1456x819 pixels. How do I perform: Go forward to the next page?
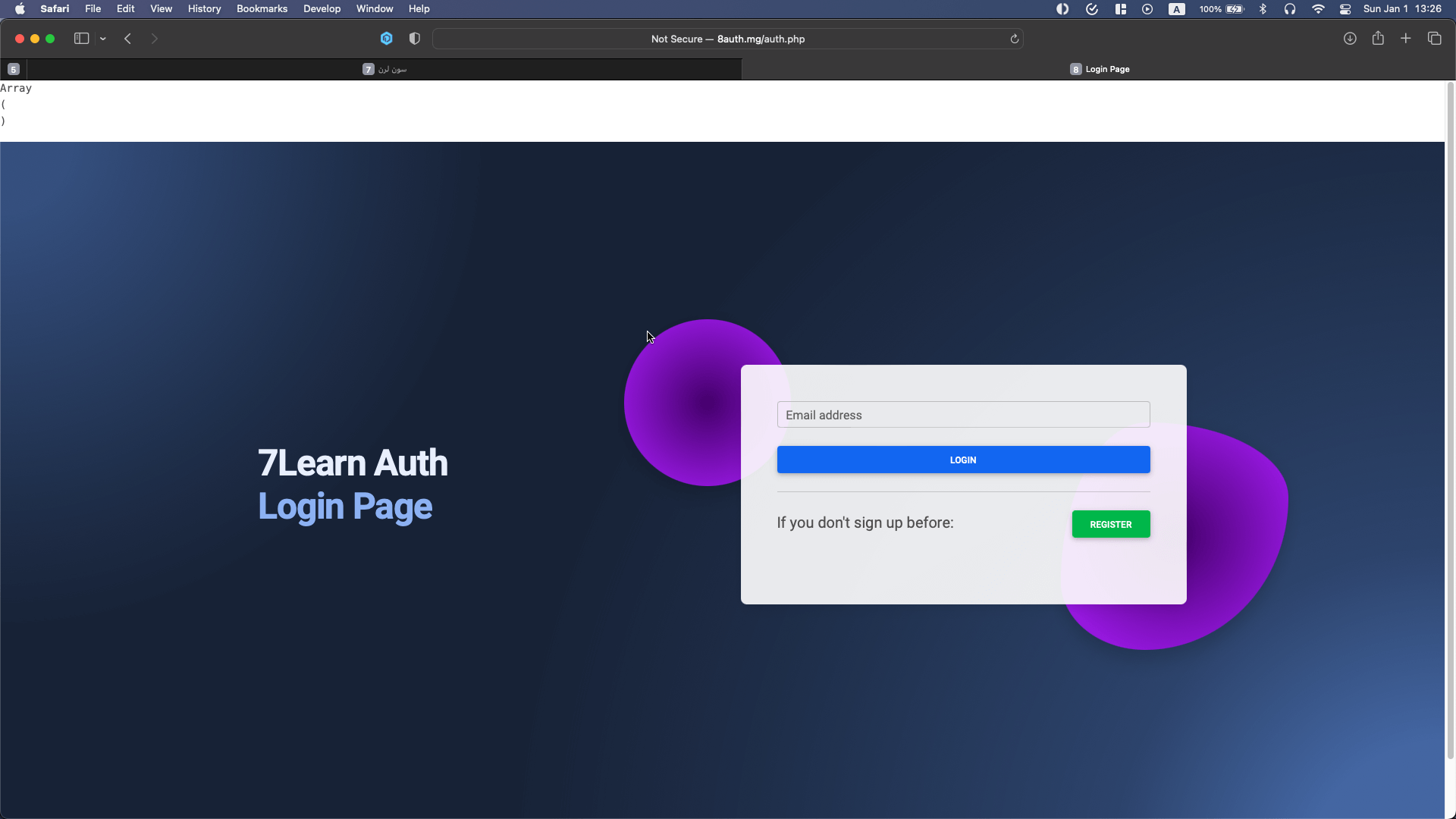pos(155,39)
